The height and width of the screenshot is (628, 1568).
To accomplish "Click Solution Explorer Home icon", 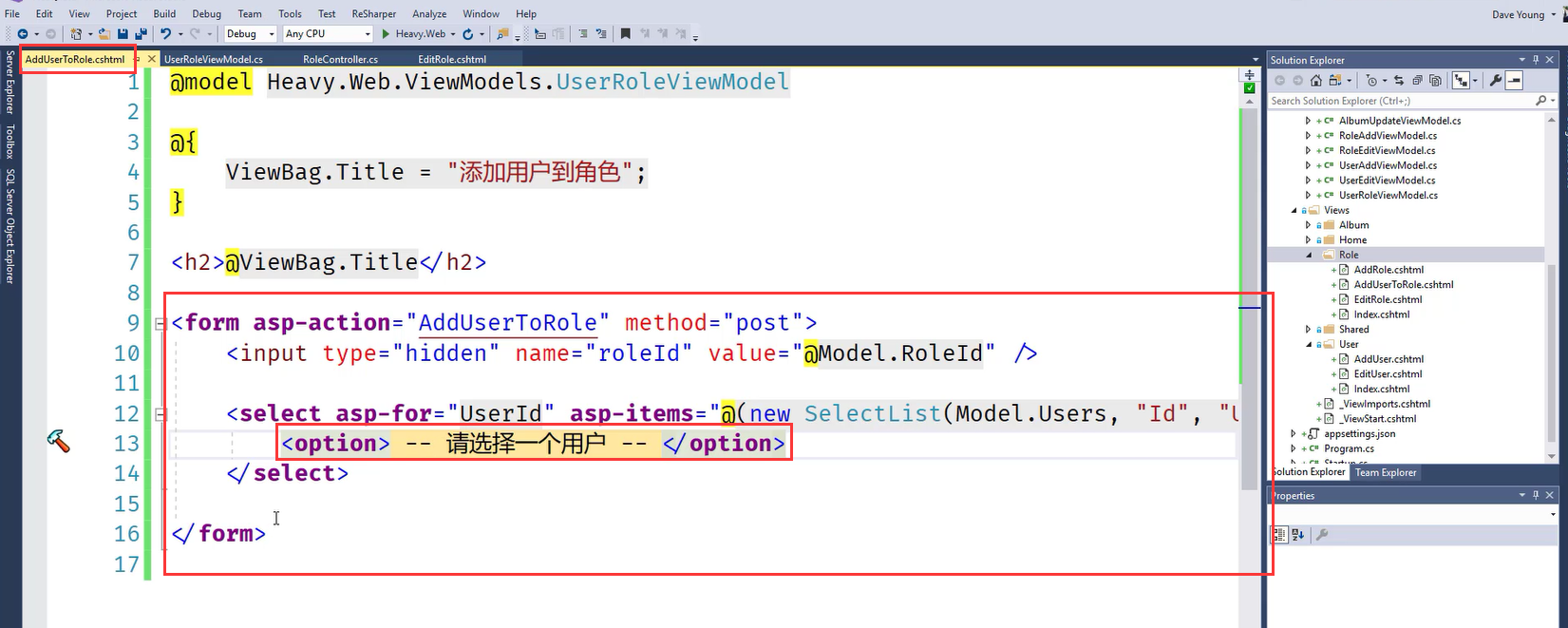I will [x=1316, y=81].
